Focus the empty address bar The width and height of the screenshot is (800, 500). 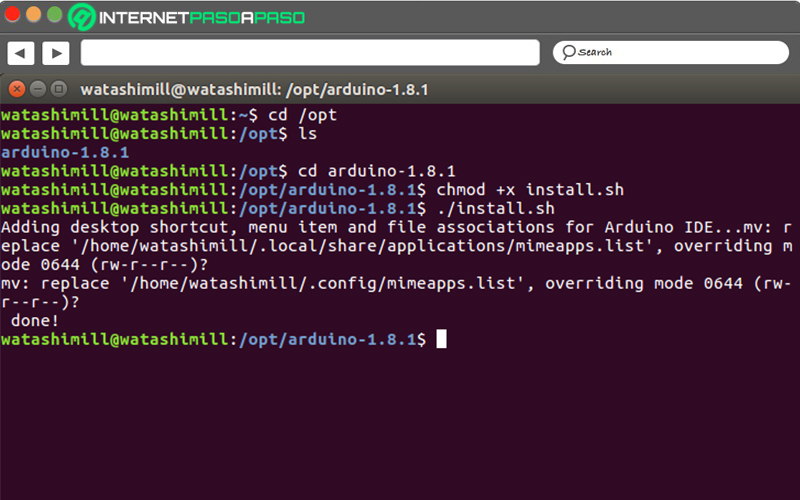[310, 53]
